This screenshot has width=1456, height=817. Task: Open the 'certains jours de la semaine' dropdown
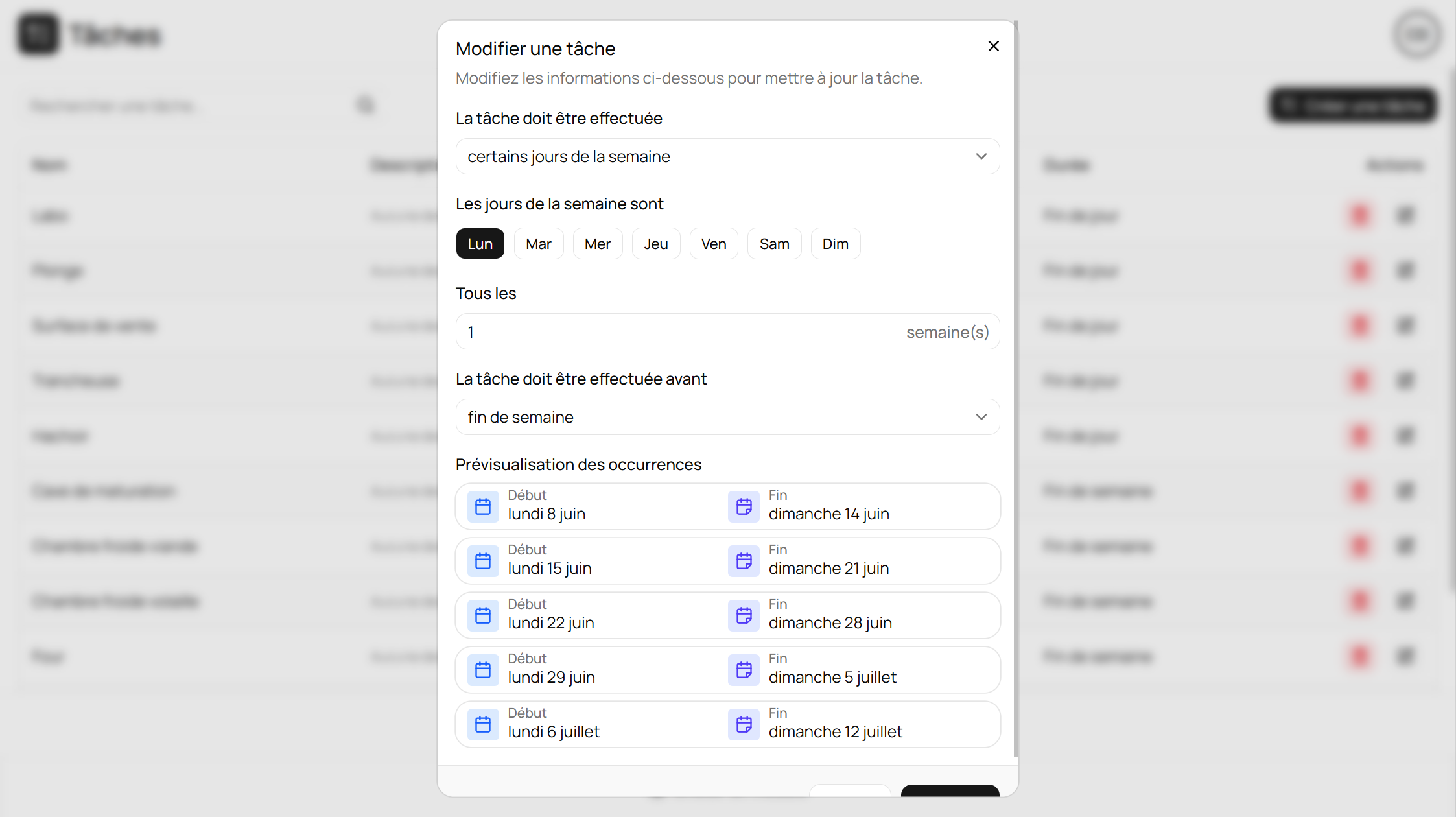point(727,156)
